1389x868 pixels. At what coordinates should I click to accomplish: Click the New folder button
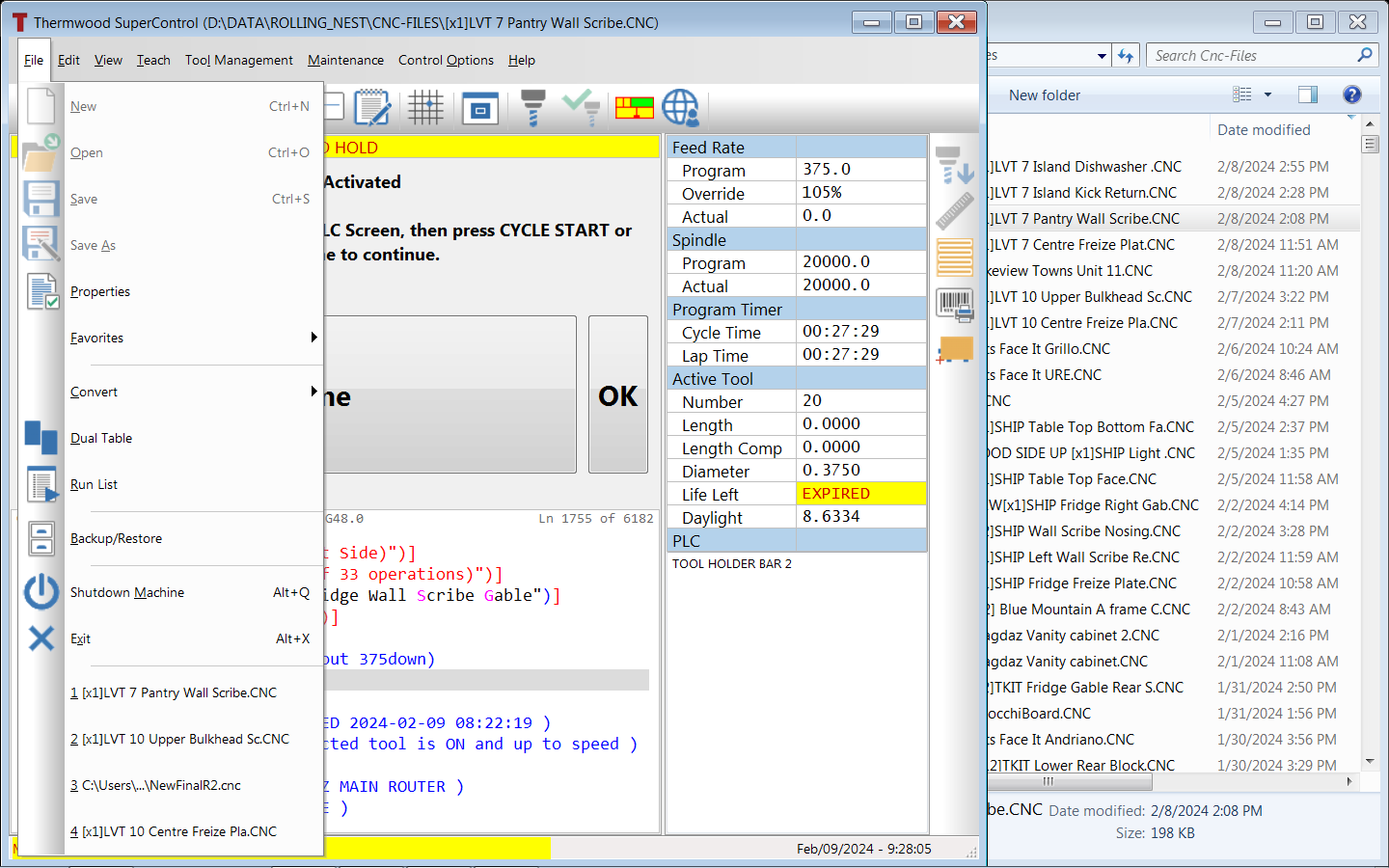(1044, 95)
